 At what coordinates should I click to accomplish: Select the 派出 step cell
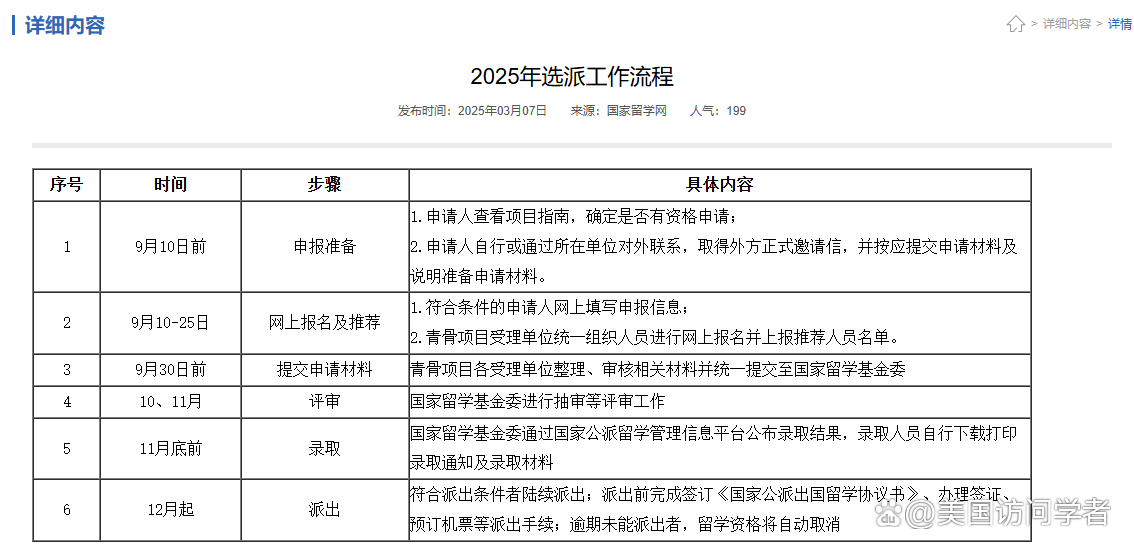325,510
